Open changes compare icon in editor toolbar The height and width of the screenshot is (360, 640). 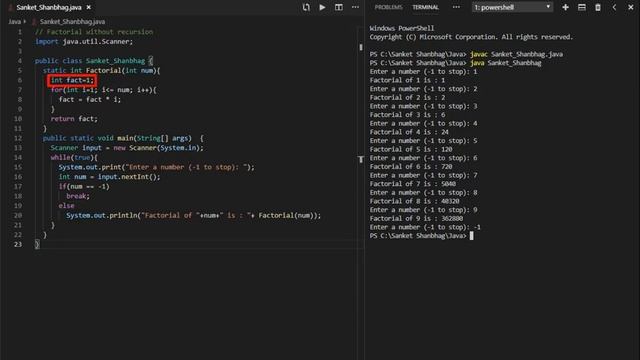pyautogui.click(x=306, y=7)
